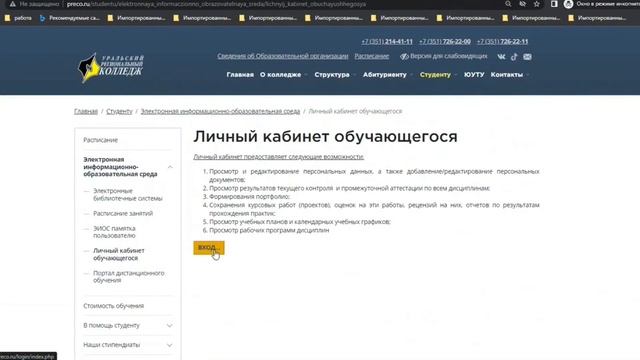Open 'Расписание занятий' sidebar item
This screenshot has width=640, height=360.
(x=123, y=213)
